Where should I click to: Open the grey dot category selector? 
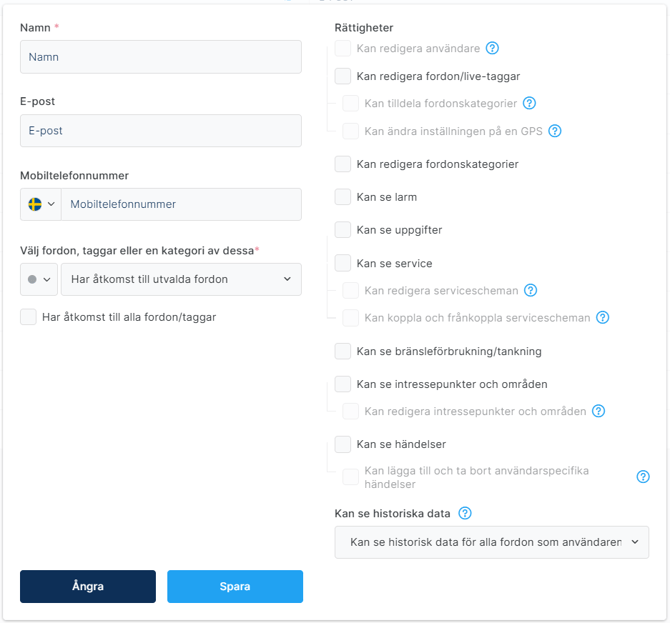pos(39,279)
